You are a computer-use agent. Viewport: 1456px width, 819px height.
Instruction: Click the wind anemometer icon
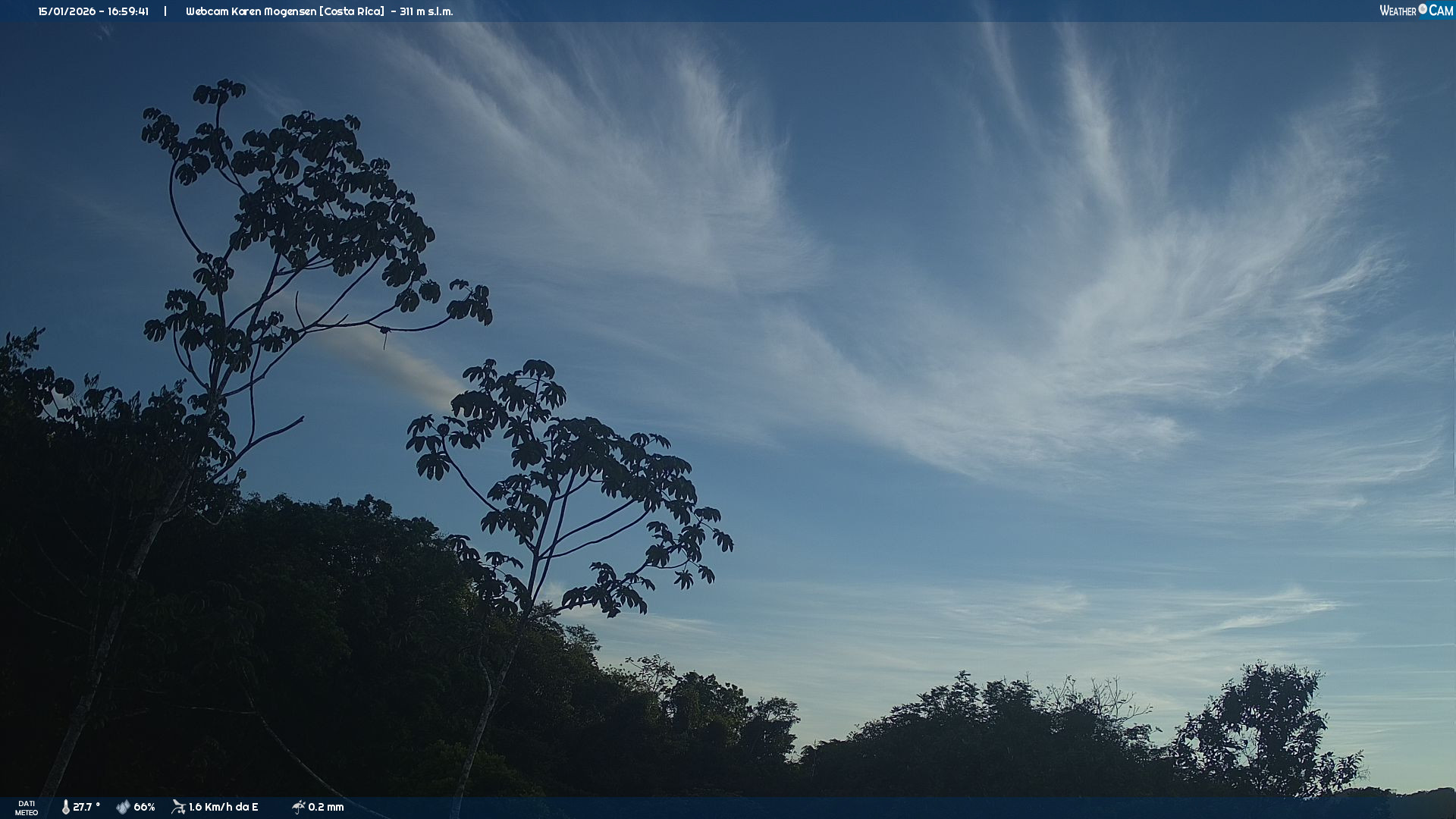click(x=178, y=807)
